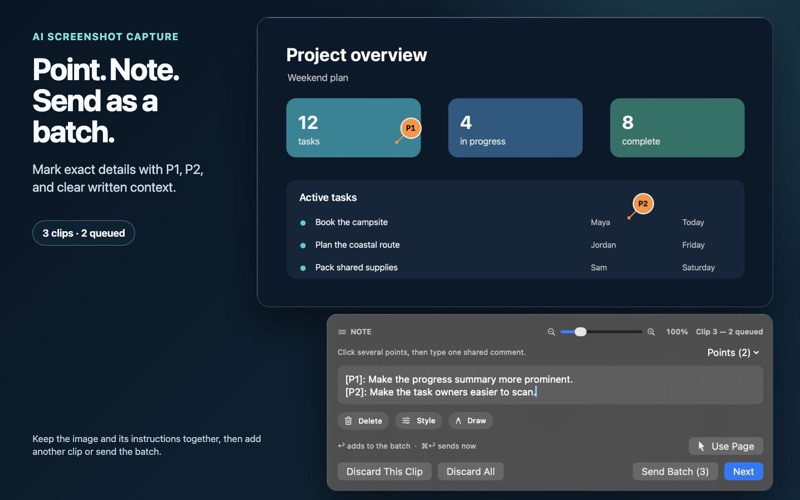Click the bullet dot beside Book the campsite
800x500 pixels.
(303, 223)
